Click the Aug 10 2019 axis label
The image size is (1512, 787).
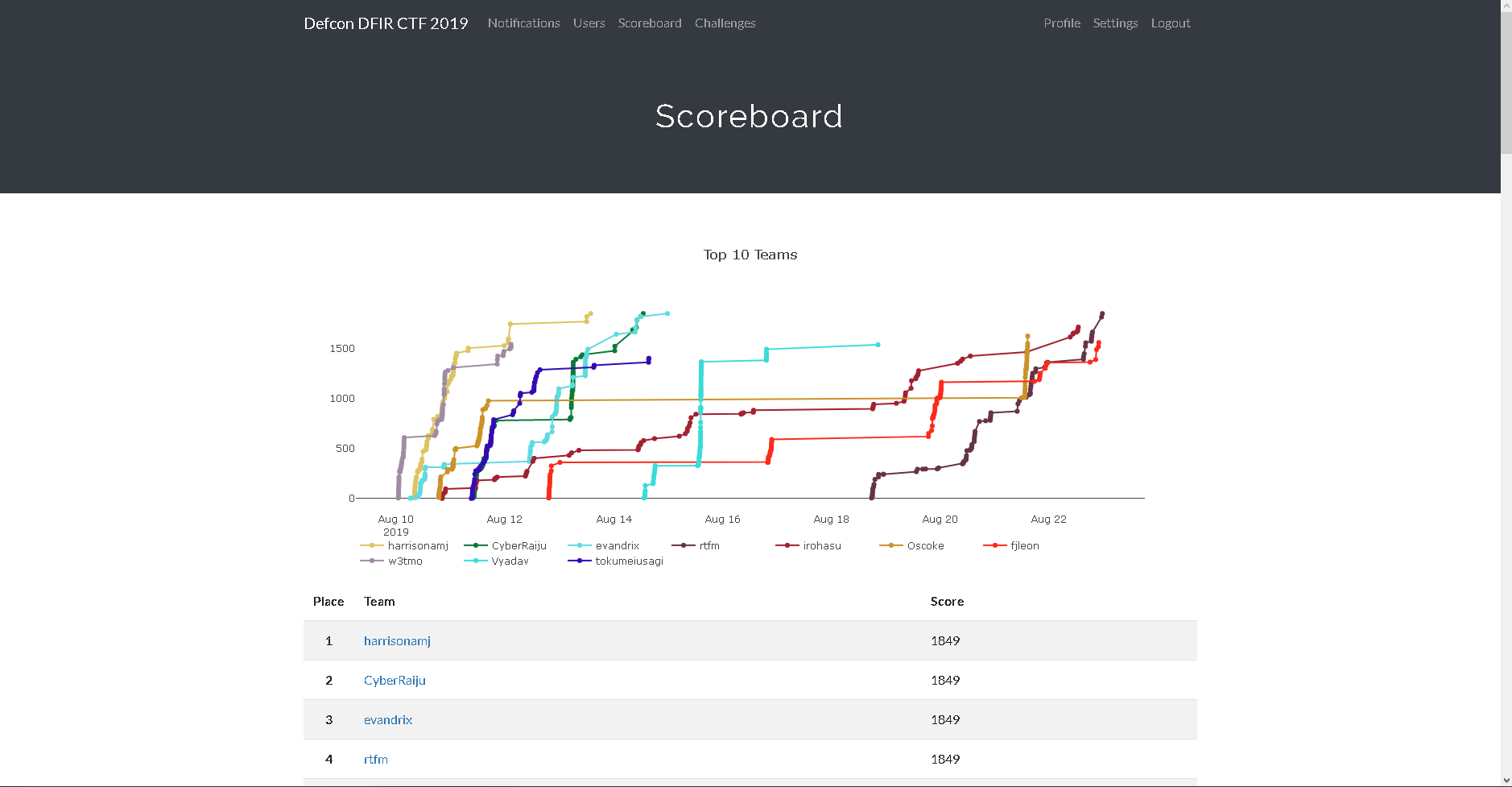(x=396, y=525)
